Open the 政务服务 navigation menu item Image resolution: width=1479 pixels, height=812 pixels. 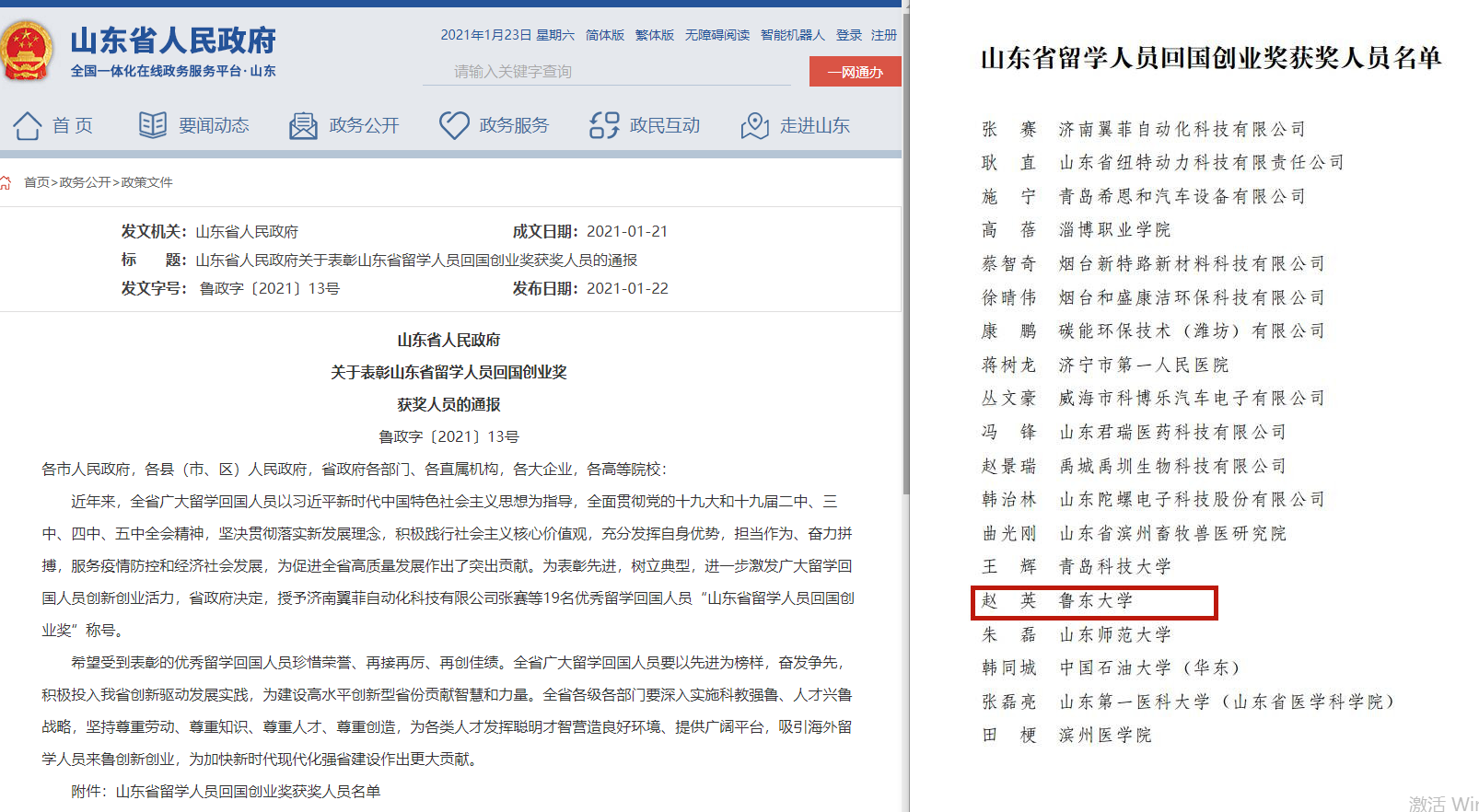(x=514, y=125)
